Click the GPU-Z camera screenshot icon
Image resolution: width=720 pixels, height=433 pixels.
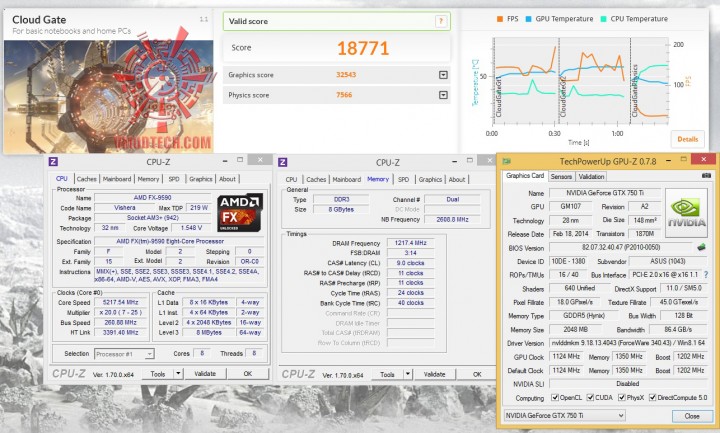[x=706, y=175]
